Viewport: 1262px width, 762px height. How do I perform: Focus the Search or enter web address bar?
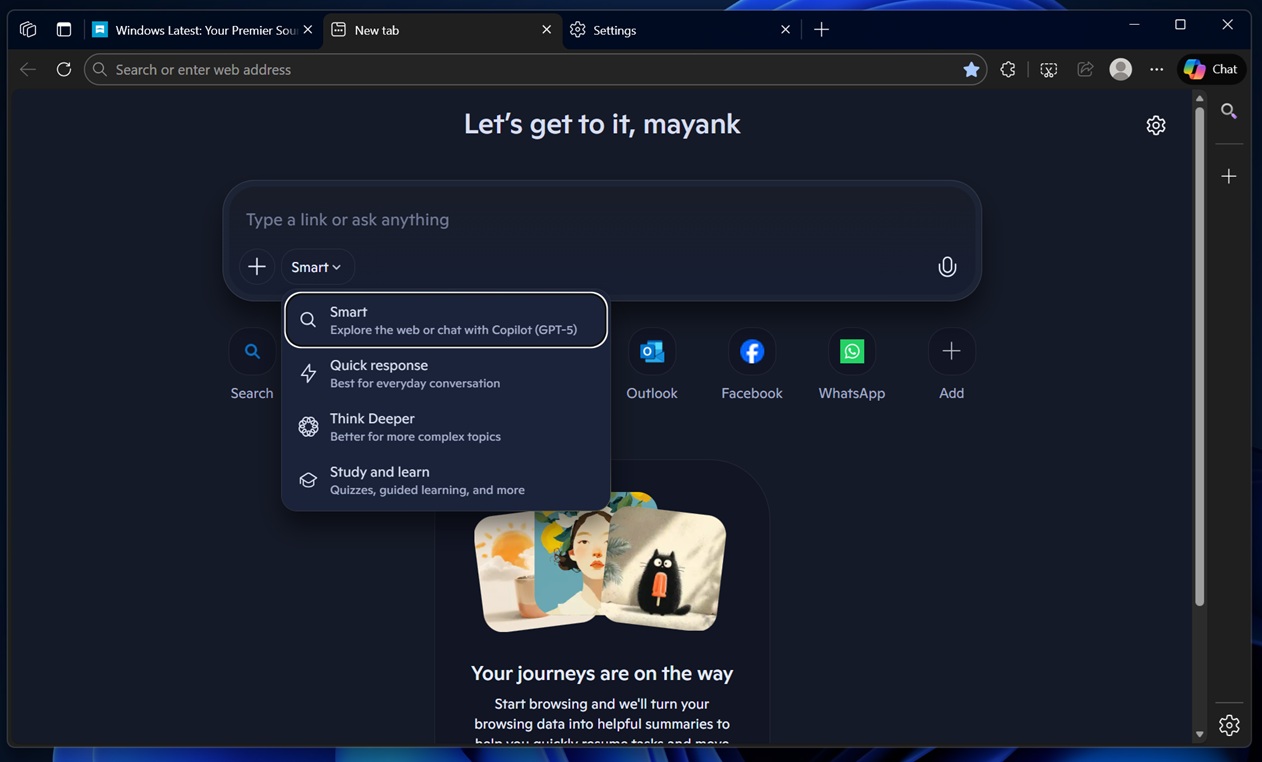pyautogui.click(x=535, y=69)
